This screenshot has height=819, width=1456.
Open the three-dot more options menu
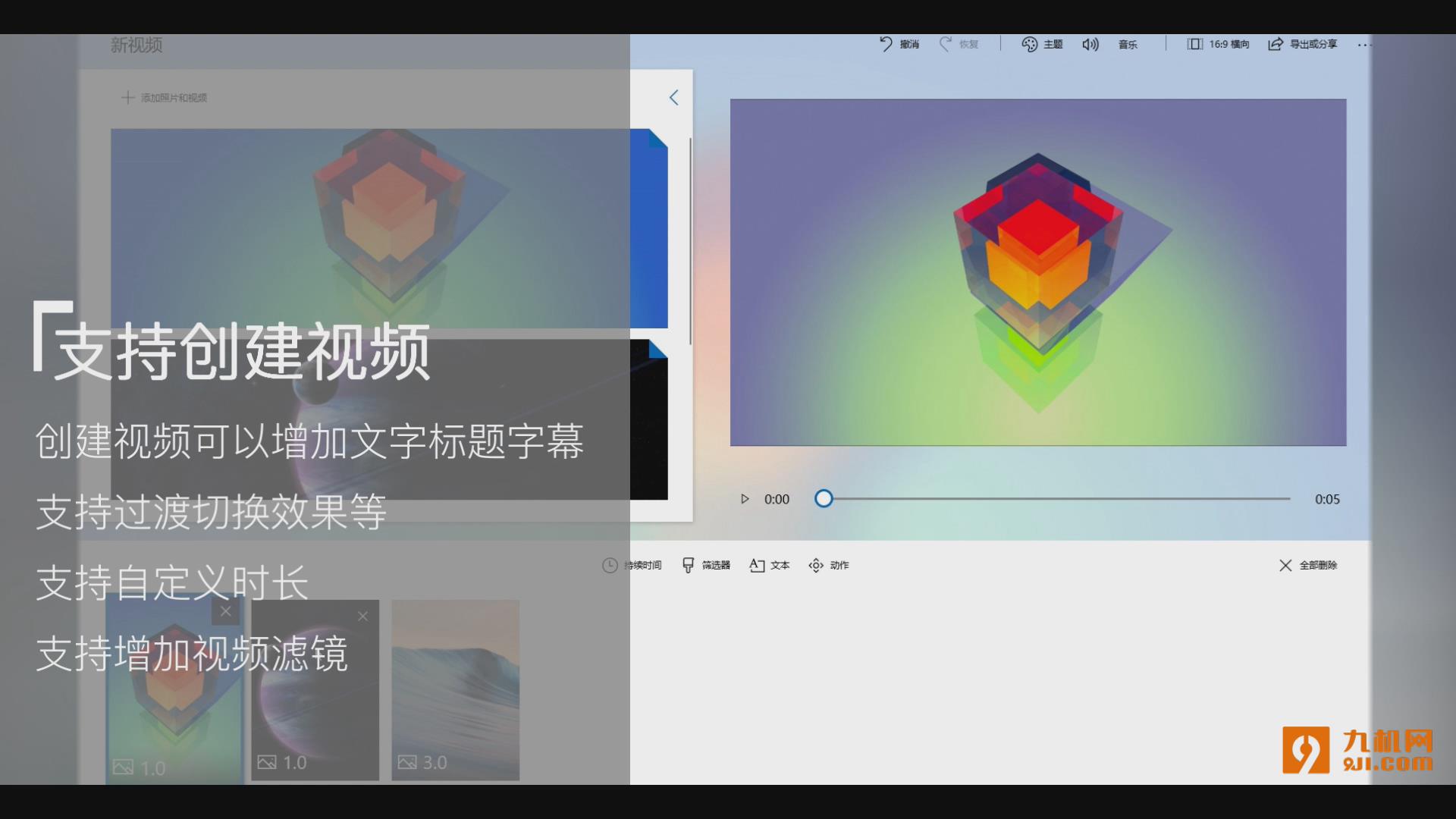1363,45
